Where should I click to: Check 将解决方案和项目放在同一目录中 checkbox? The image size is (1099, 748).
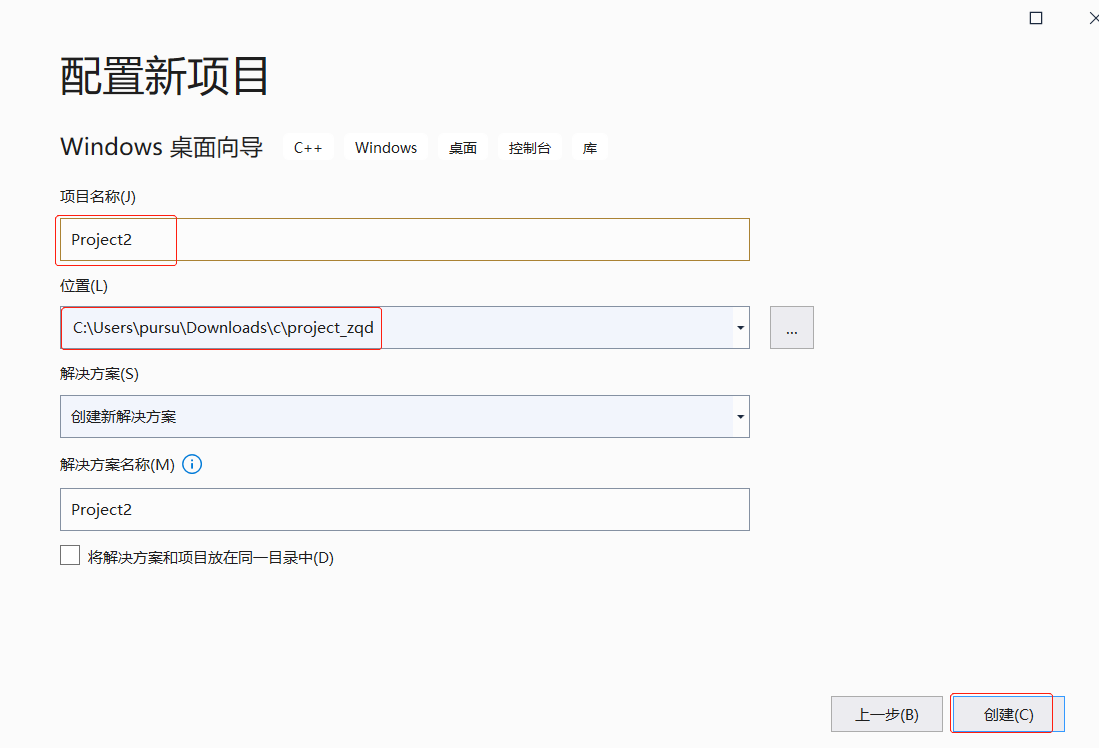(70, 556)
